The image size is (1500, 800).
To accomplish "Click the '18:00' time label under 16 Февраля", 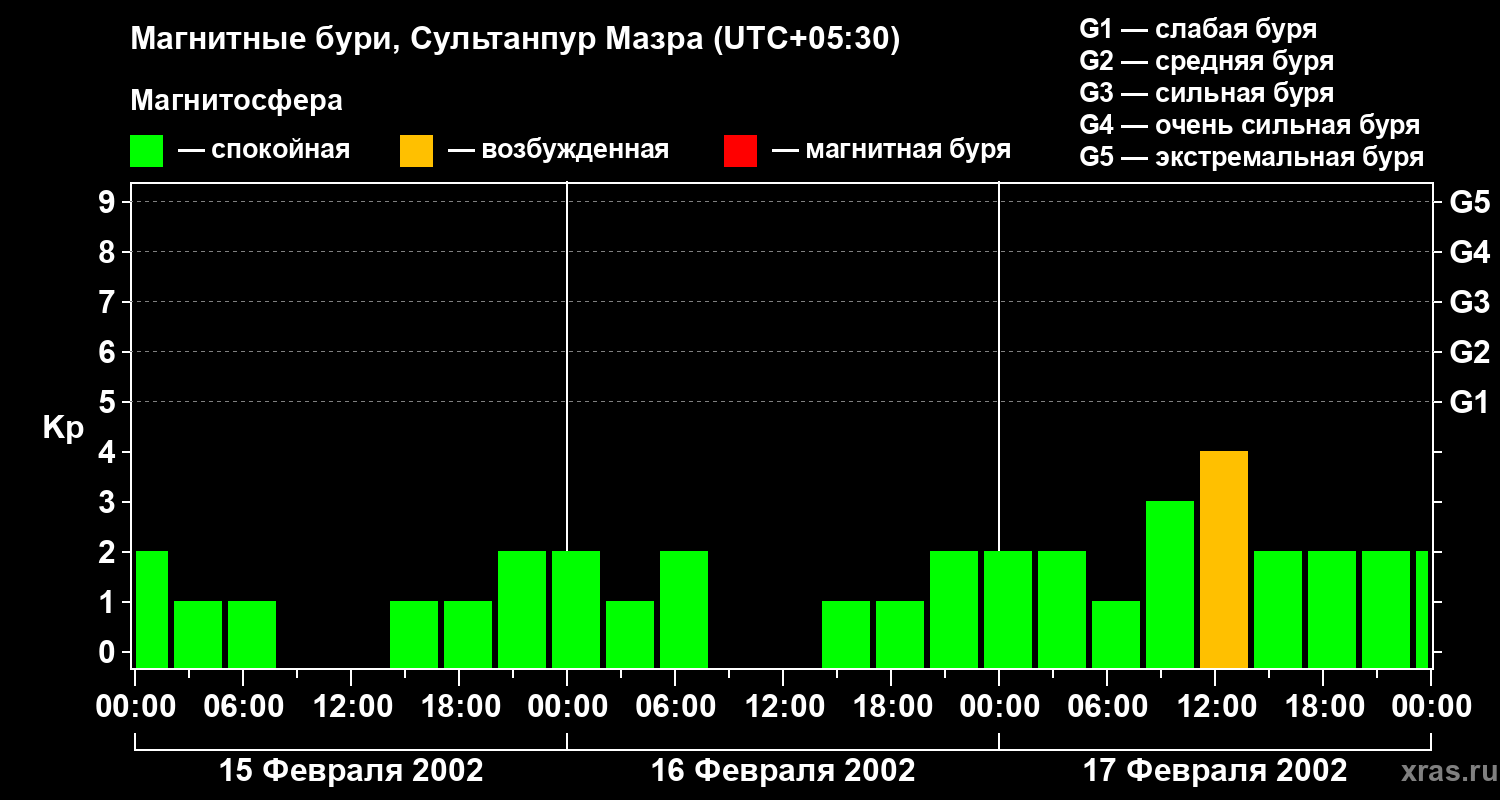I will (891, 707).
